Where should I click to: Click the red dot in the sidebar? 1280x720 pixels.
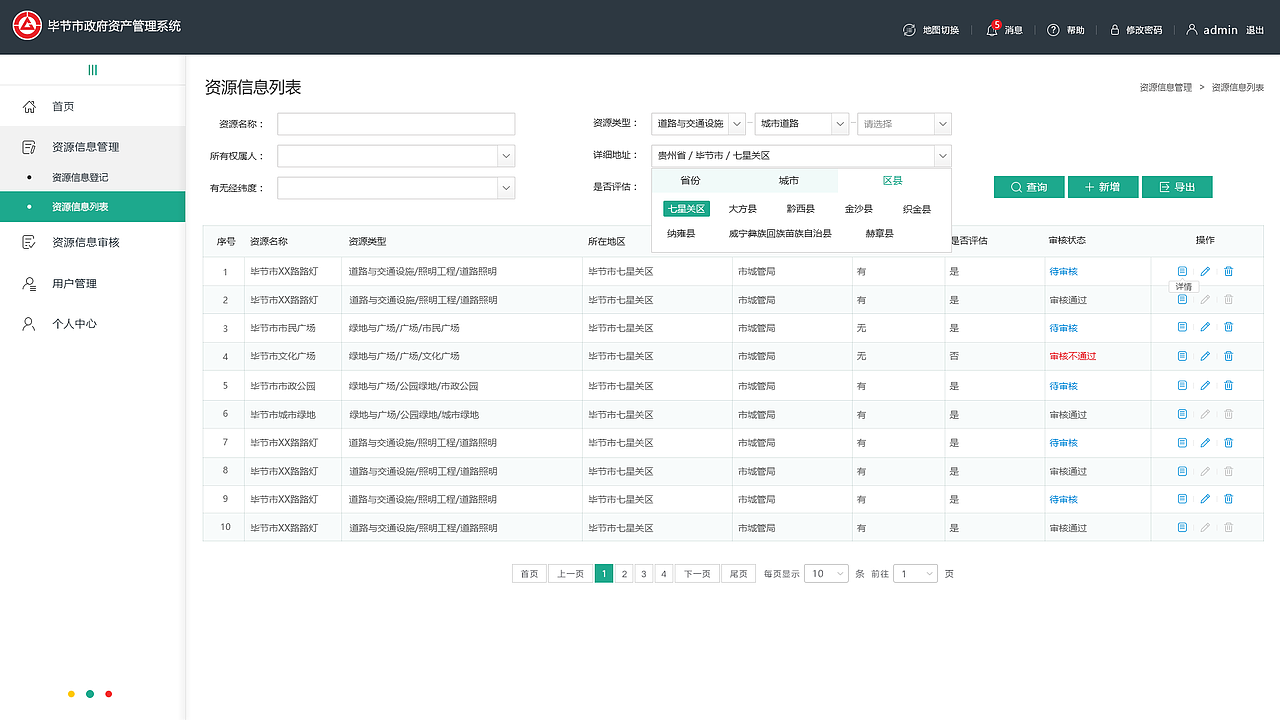[109, 694]
